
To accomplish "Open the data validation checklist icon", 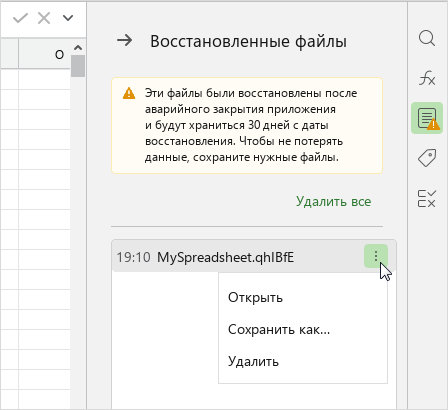I will click(x=427, y=199).
